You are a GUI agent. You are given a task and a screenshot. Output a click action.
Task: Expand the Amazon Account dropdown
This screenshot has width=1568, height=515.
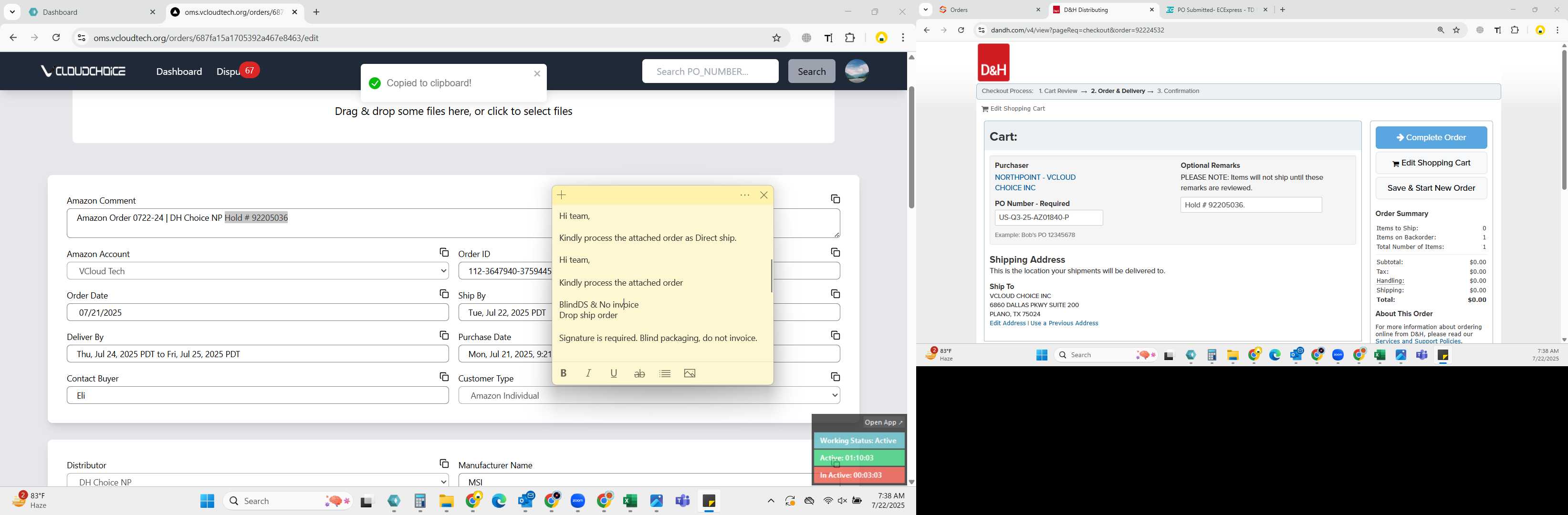258,271
